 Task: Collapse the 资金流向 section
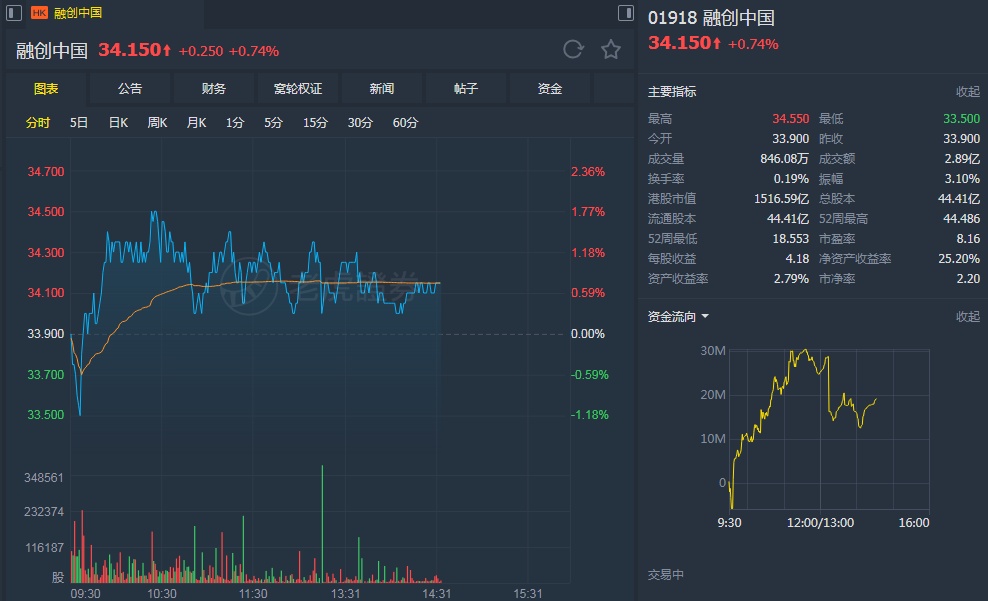point(967,317)
